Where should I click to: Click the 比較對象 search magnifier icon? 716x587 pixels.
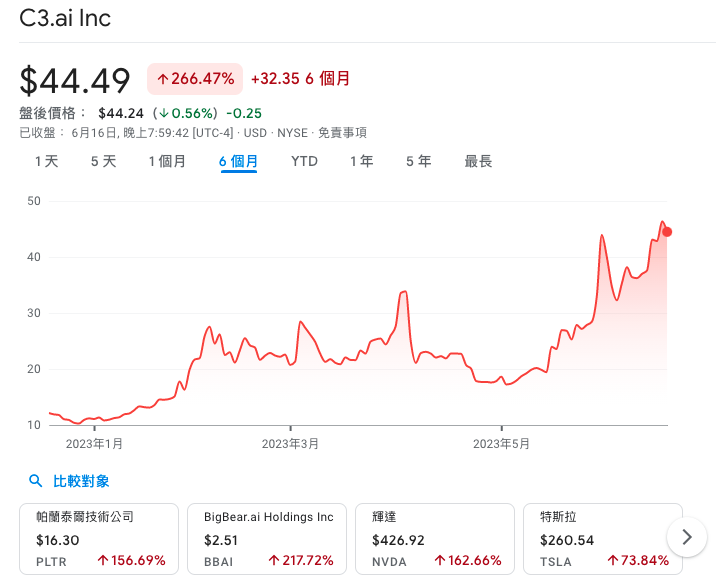coord(36,481)
